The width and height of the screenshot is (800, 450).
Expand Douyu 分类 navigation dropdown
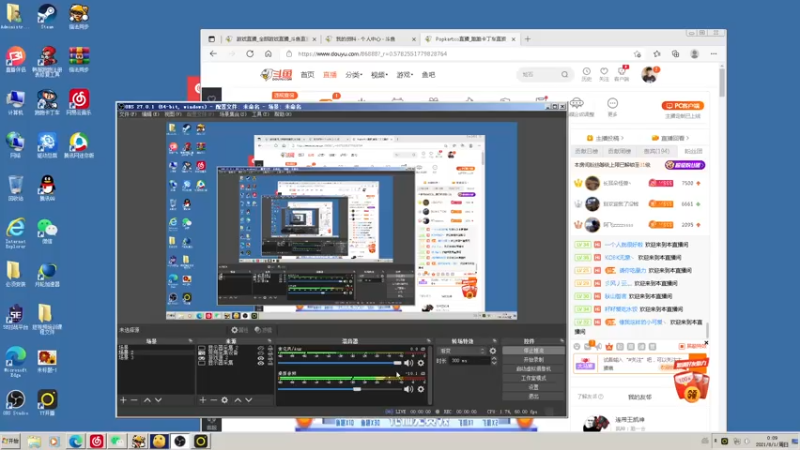pyautogui.click(x=354, y=74)
